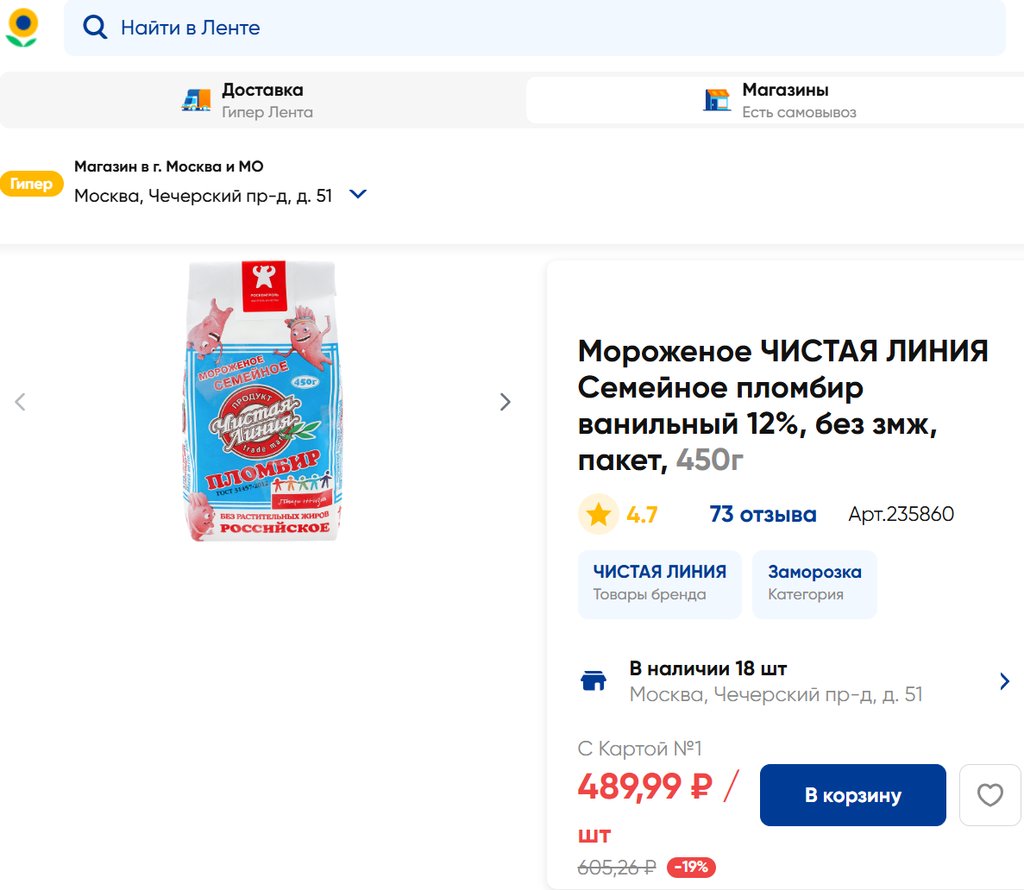Open ЧИСТАЯ ЛИНИЯ brand products
The image size is (1024, 890).
click(659, 583)
